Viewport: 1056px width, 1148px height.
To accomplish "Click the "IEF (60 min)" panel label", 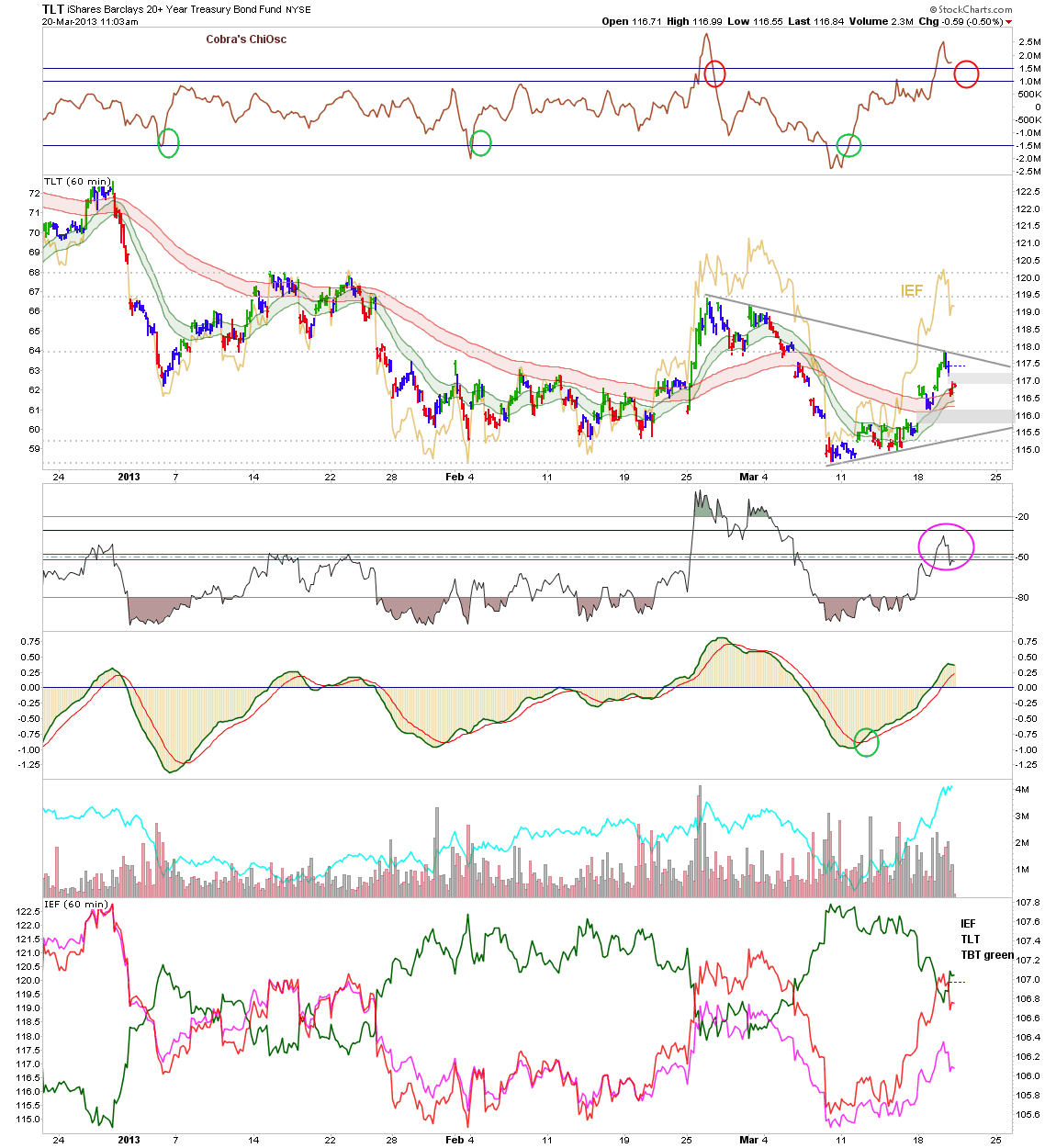I will click(x=76, y=905).
